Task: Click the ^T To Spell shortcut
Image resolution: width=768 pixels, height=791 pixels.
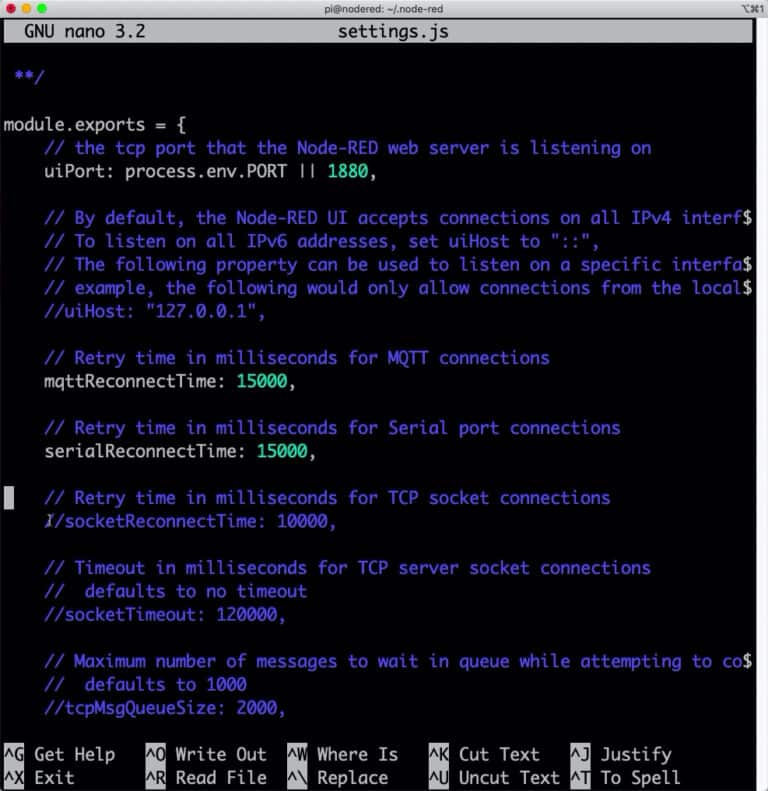Action: tap(626, 777)
